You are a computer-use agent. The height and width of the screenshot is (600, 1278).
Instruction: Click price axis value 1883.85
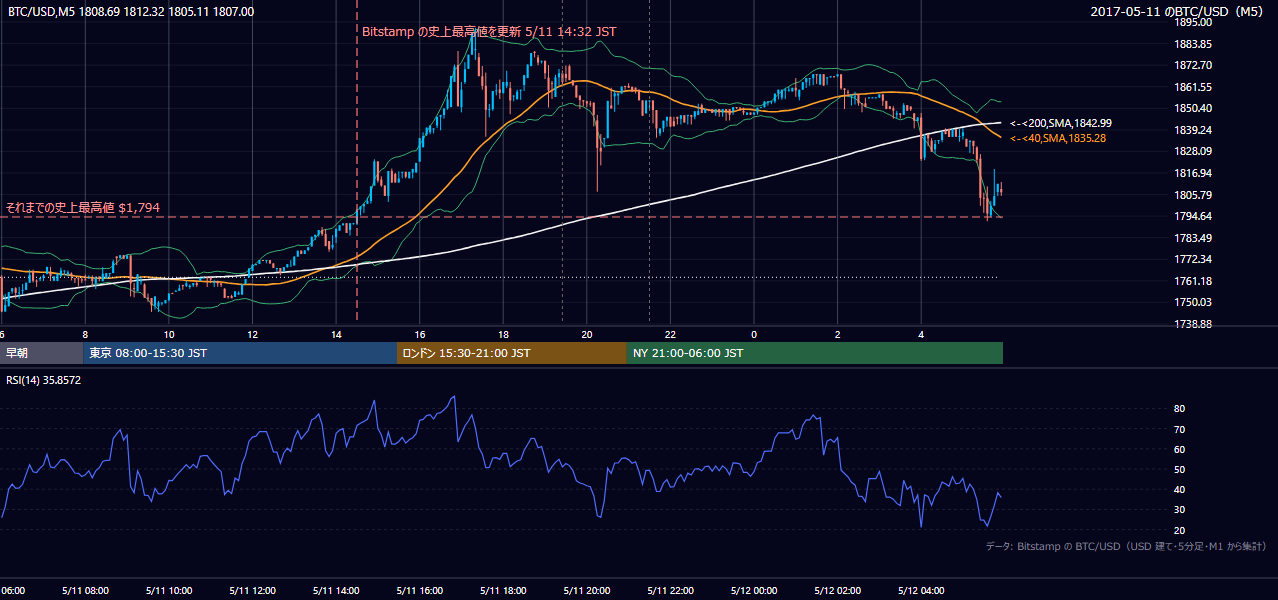(x=1194, y=44)
